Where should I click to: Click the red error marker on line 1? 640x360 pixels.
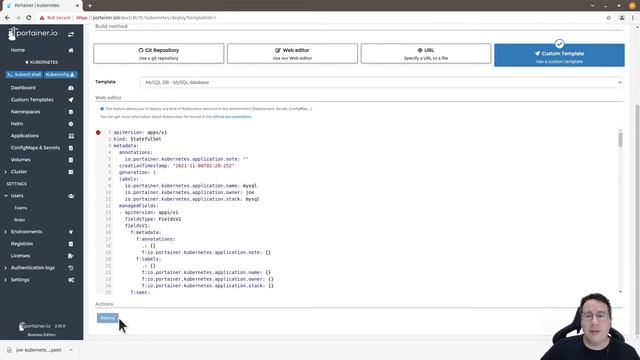click(98, 132)
